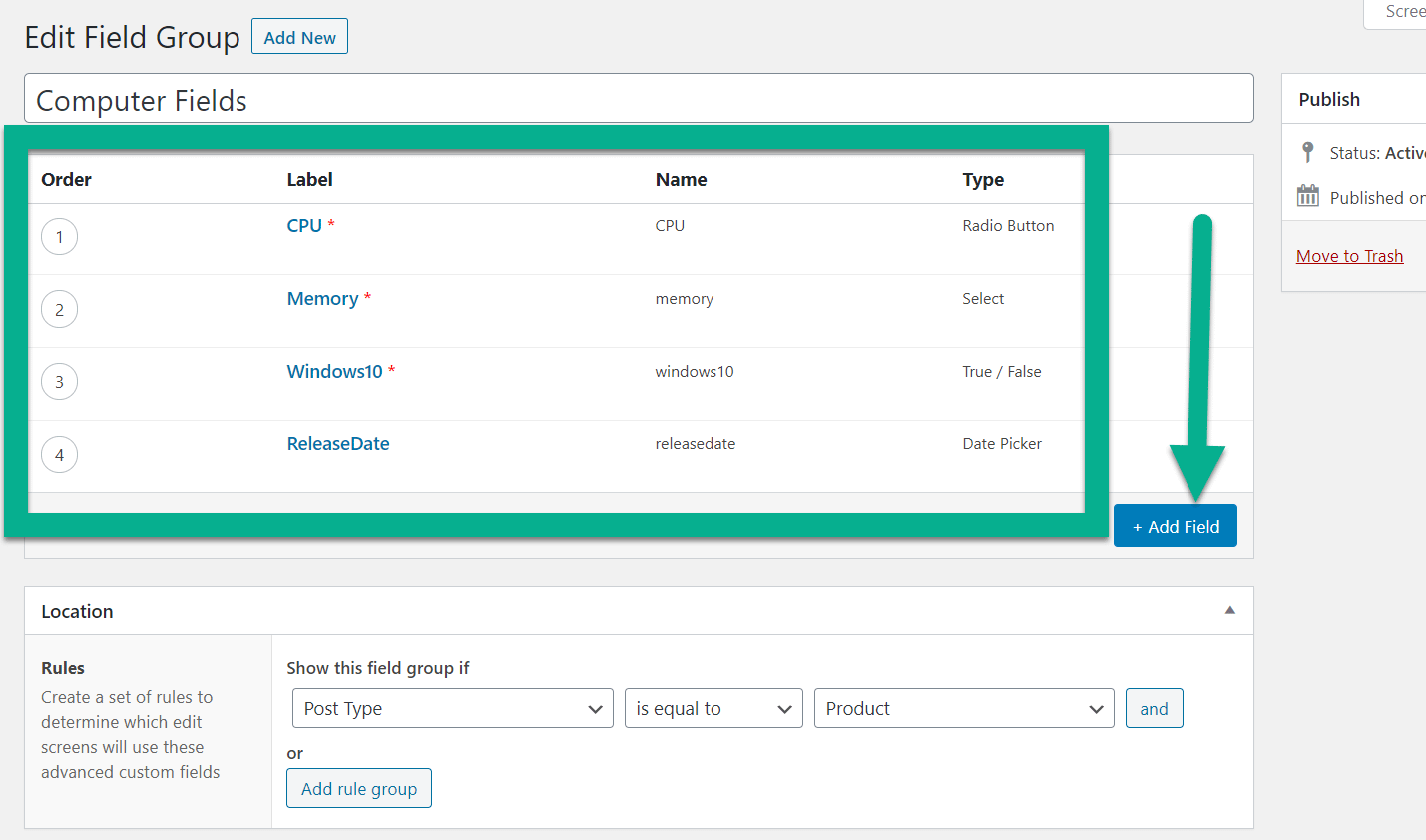The width and height of the screenshot is (1426, 840).
Task: Open the Post Type rule dropdown
Action: coord(452,708)
